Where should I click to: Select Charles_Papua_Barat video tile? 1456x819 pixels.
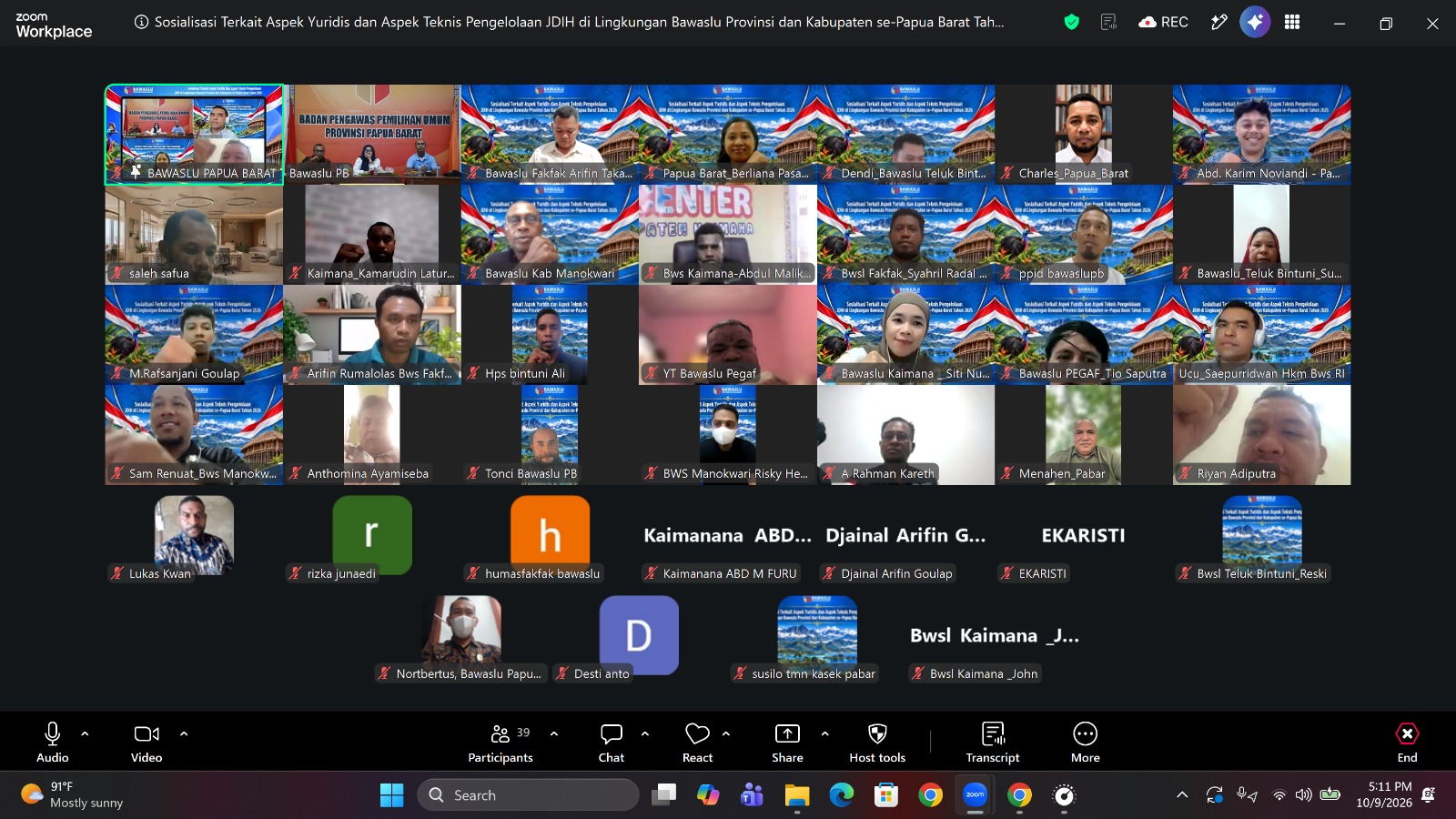1083,135
